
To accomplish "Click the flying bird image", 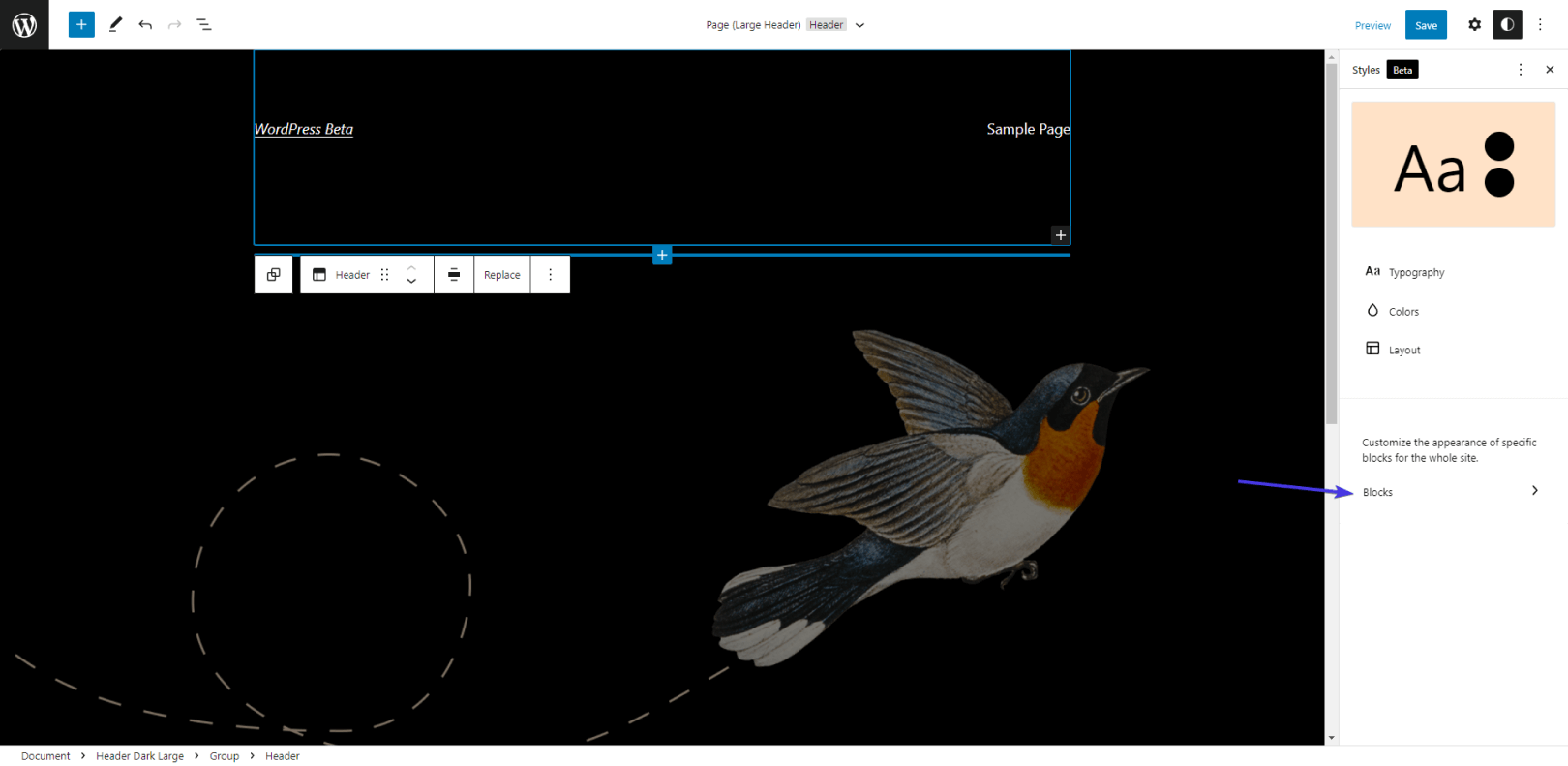I will pyautogui.click(x=929, y=497).
